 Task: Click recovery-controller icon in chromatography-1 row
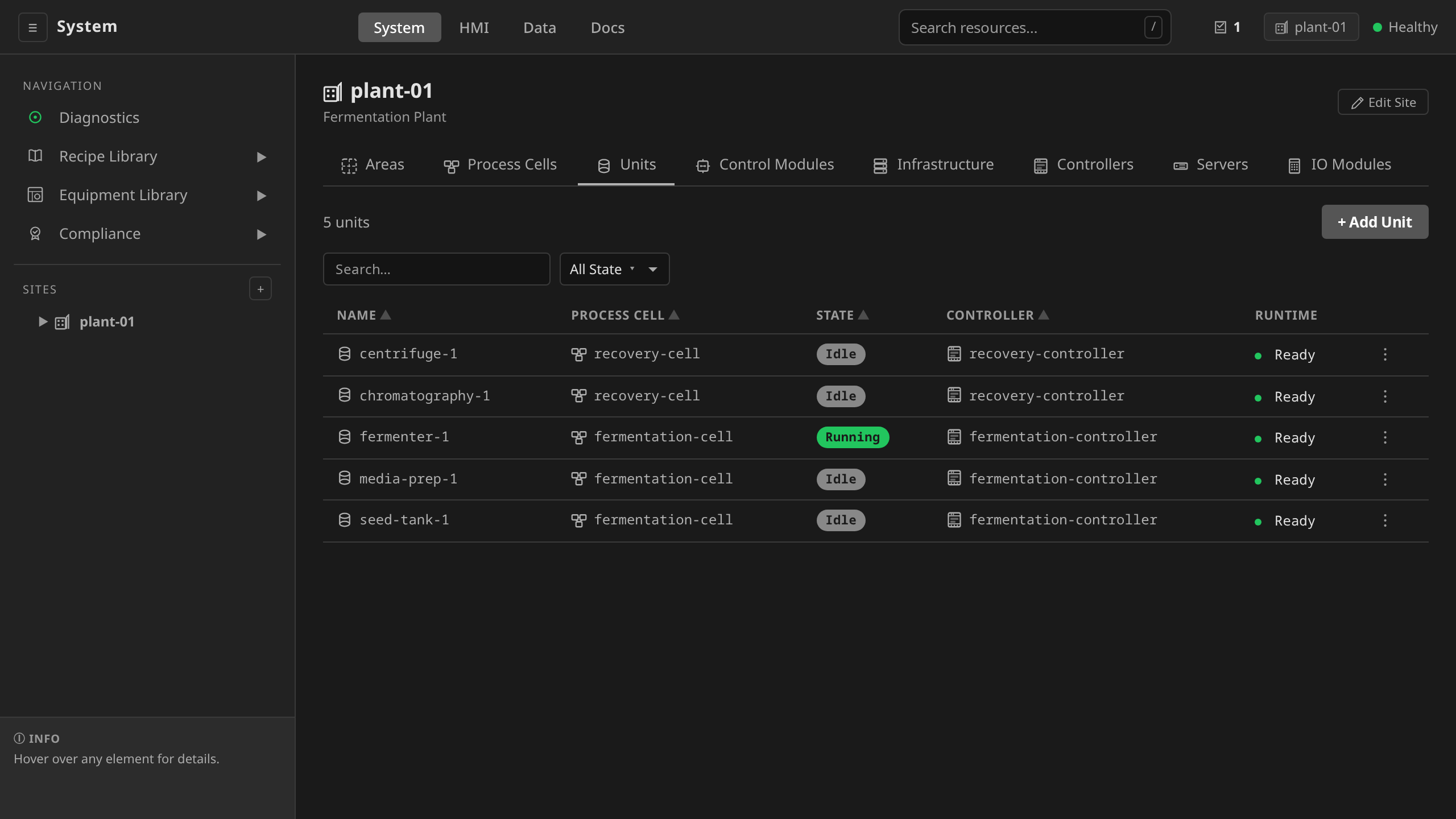pyautogui.click(x=954, y=395)
